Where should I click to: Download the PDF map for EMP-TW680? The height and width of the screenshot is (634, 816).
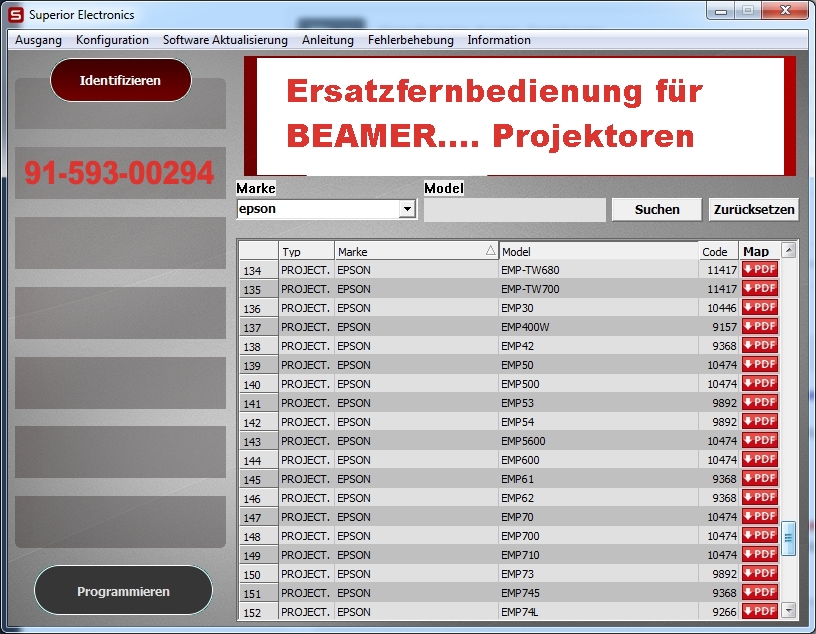[760, 270]
